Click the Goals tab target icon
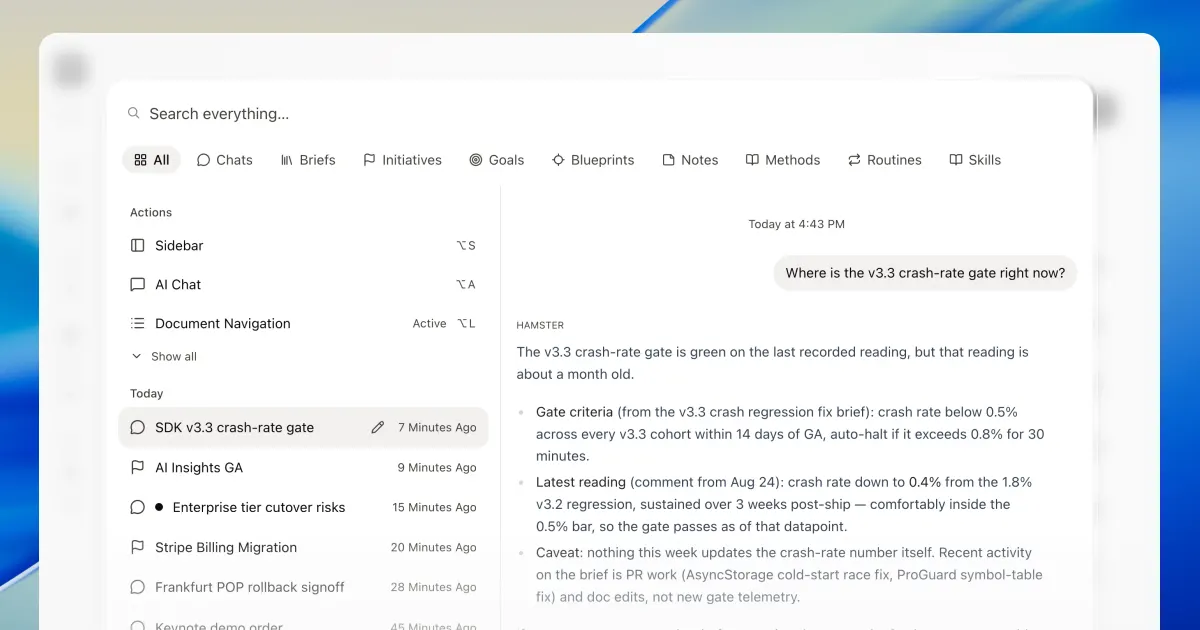 click(x=476, y=160)
